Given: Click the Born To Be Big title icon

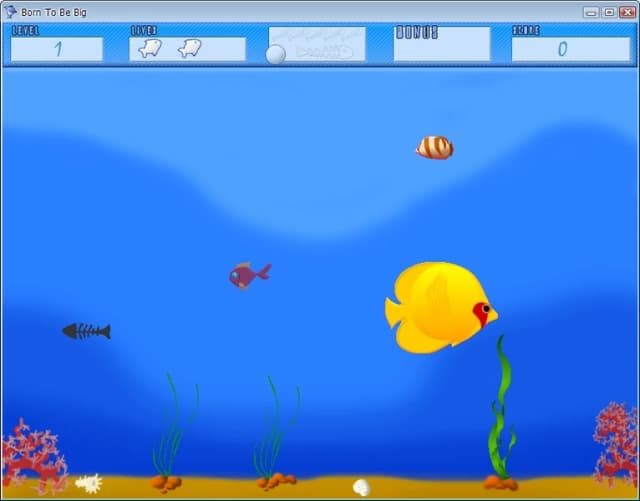Looking at the screenshot, I should pos(10,12).
